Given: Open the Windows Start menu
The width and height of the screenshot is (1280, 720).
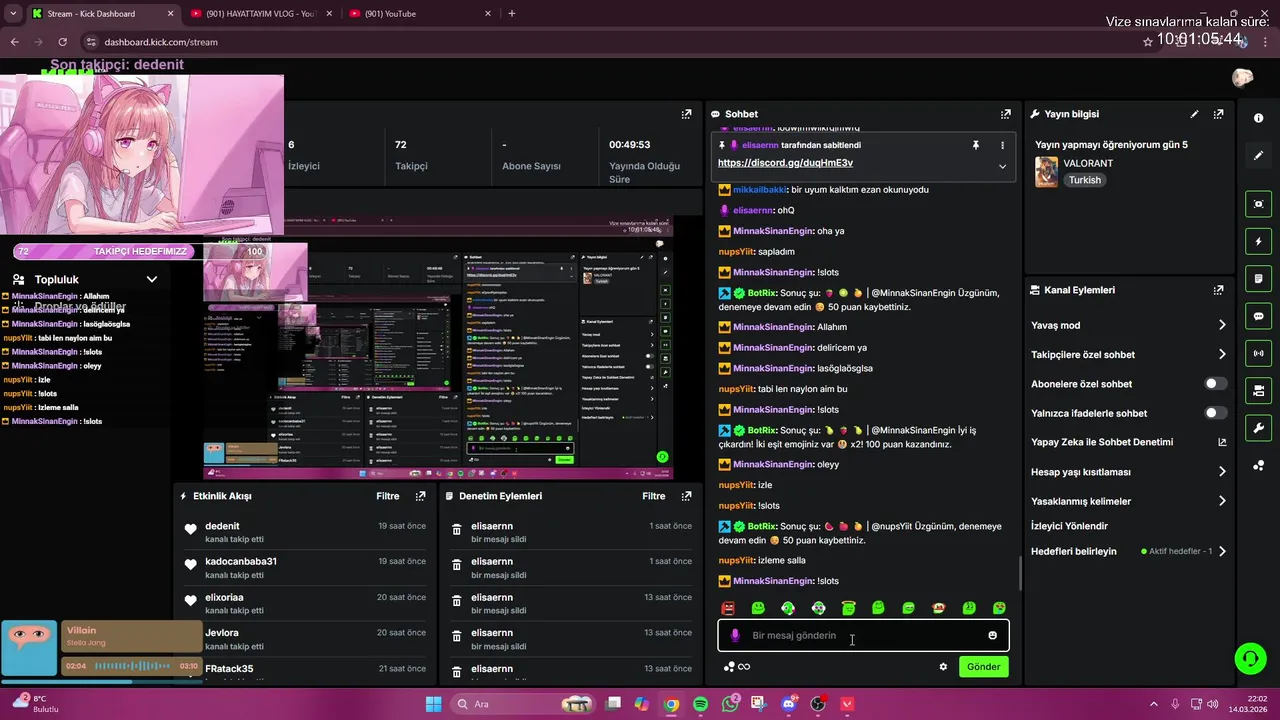Looking at the screenshot, I should click(433, 704).
